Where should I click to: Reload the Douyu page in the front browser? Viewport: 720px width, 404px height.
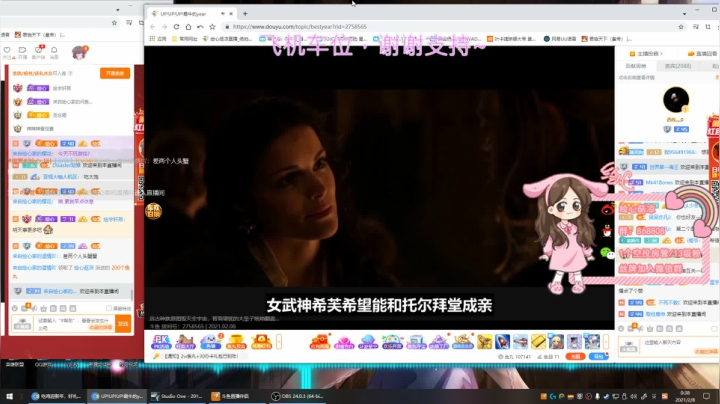176,27
